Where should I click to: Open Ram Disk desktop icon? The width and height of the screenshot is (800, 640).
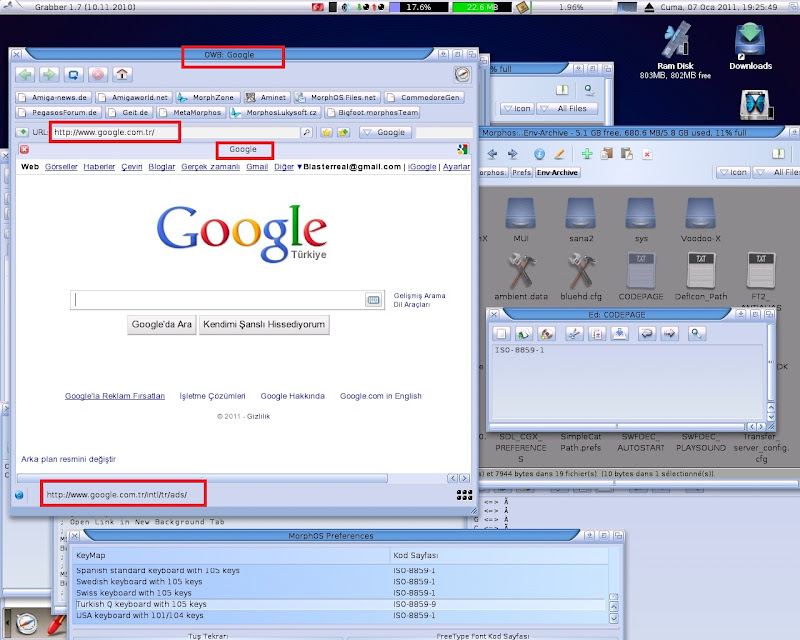tap(675, 42)
